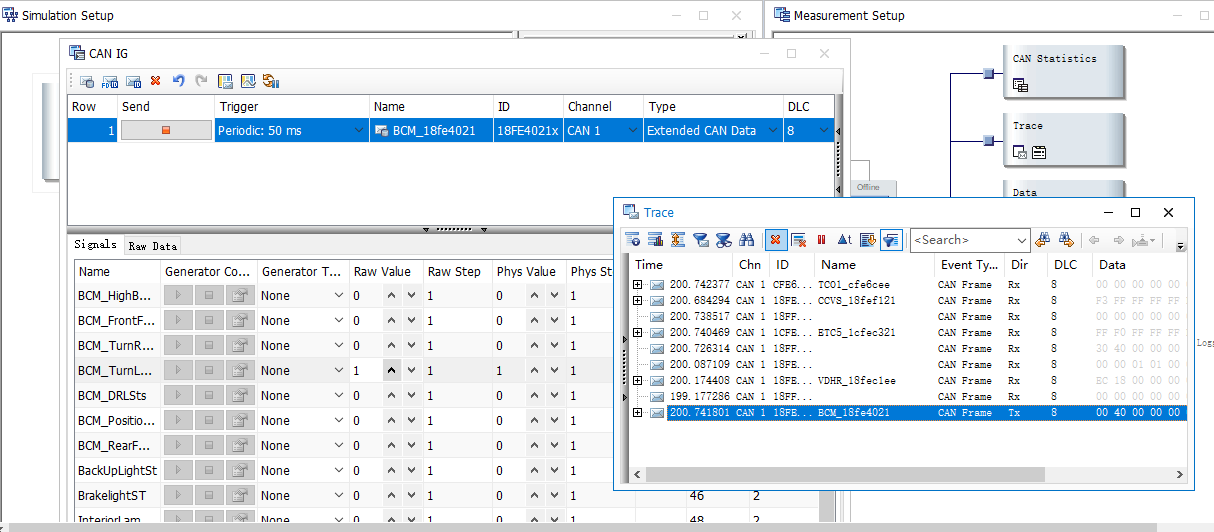Screen dimensions: 1214x532
Task: Stop sending BCM_18fe4021 with red square button
Action: coord(166,130)
